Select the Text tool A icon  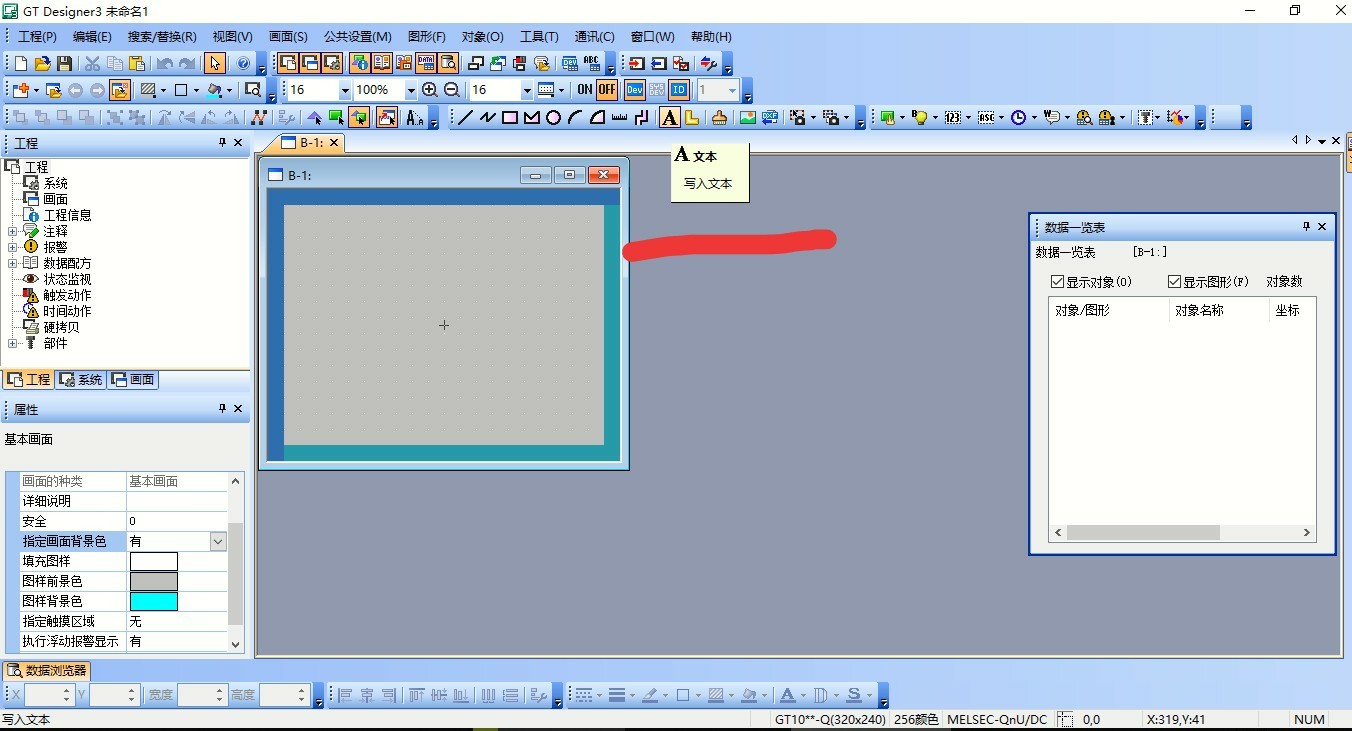pyautogui.click(x=669, y=117)
